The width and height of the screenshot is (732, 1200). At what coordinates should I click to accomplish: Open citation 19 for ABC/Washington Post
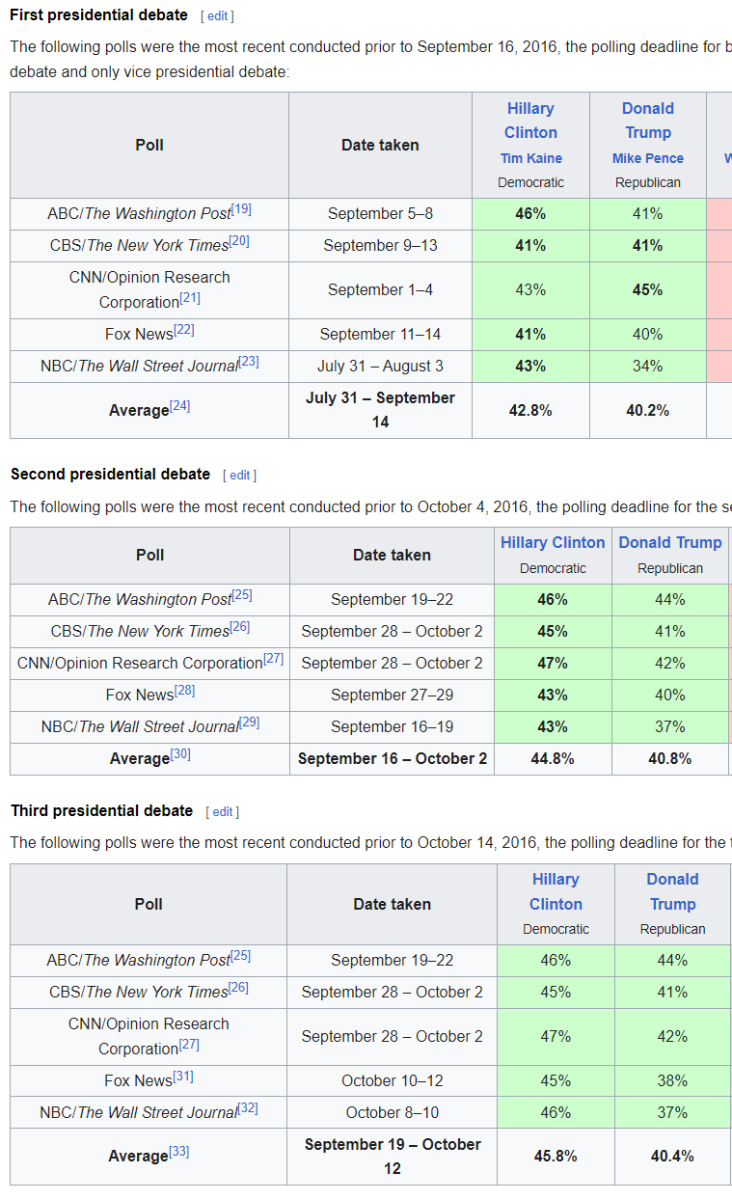[x=241, y=209]
